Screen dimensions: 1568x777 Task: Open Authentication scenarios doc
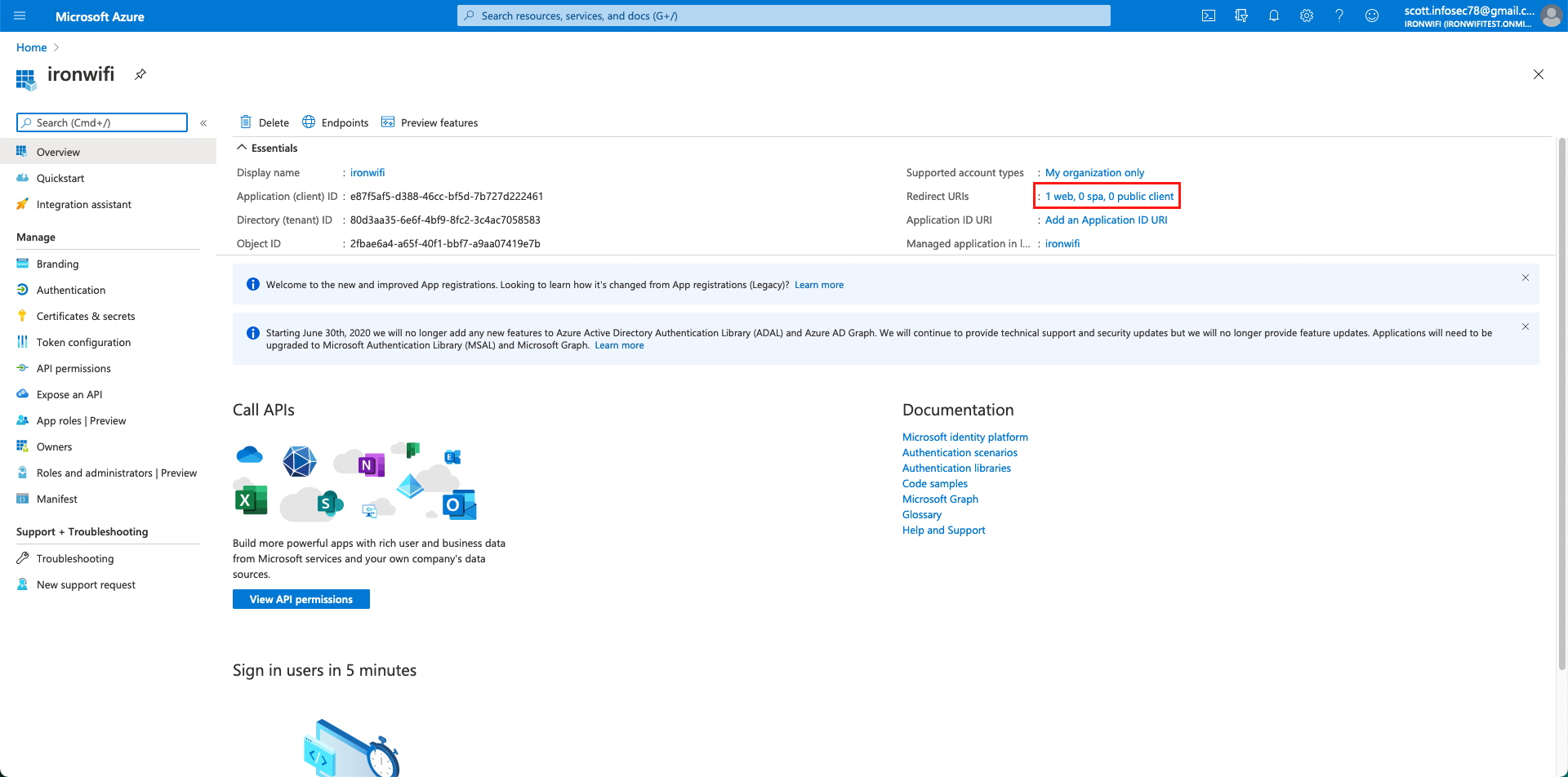pyautogui.click(x=960, y=452)
